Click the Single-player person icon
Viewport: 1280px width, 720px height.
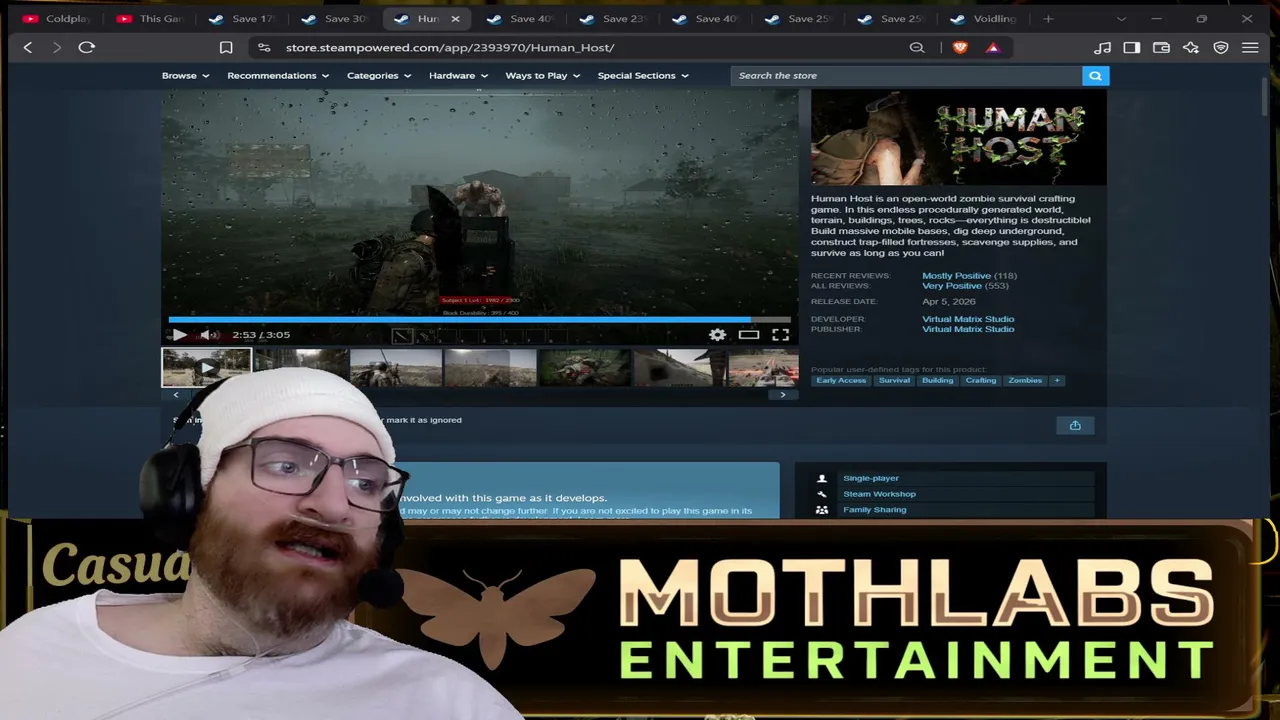click(x=822, y=478)
